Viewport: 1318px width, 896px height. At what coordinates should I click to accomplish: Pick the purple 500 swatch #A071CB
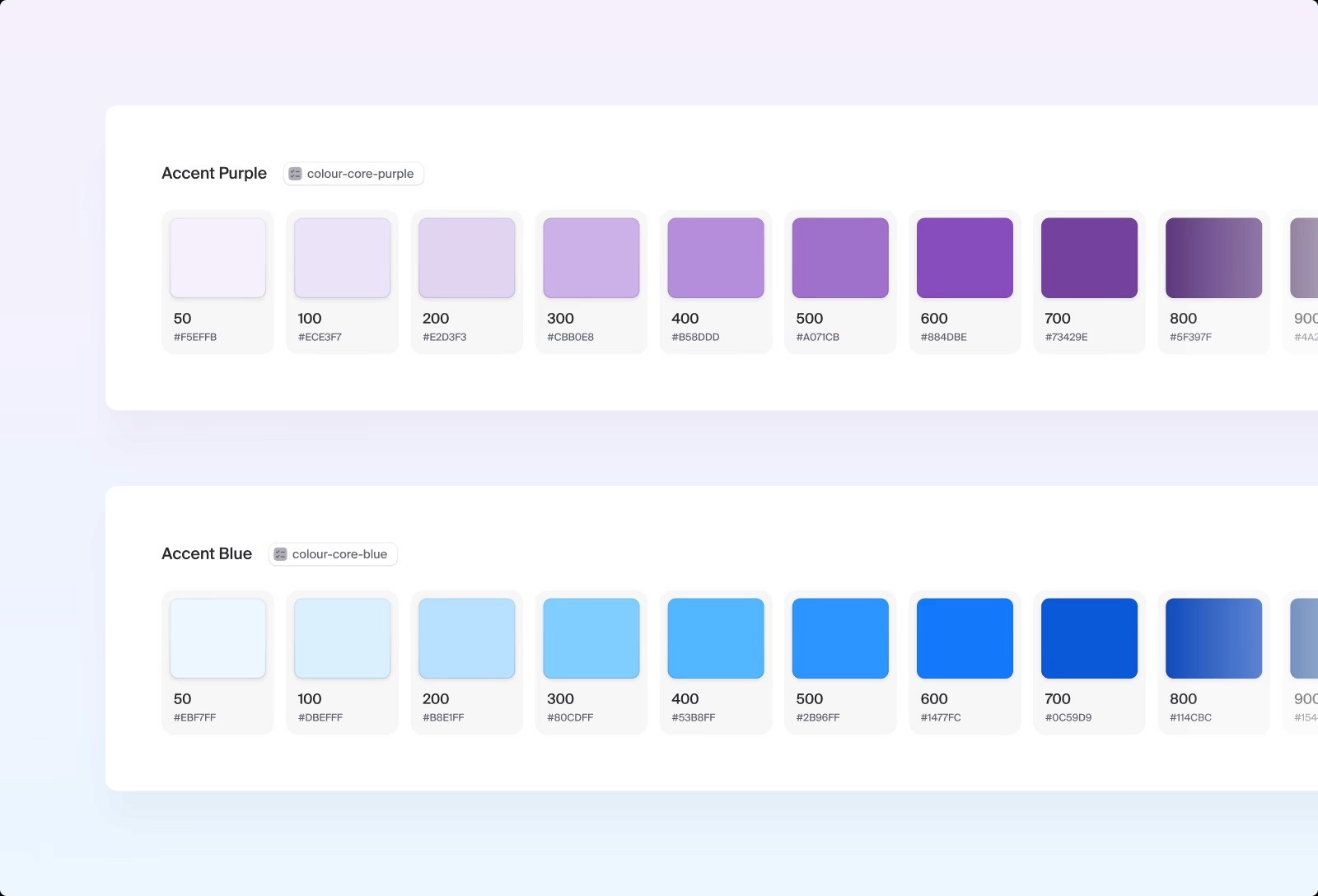tap(840, 258)
